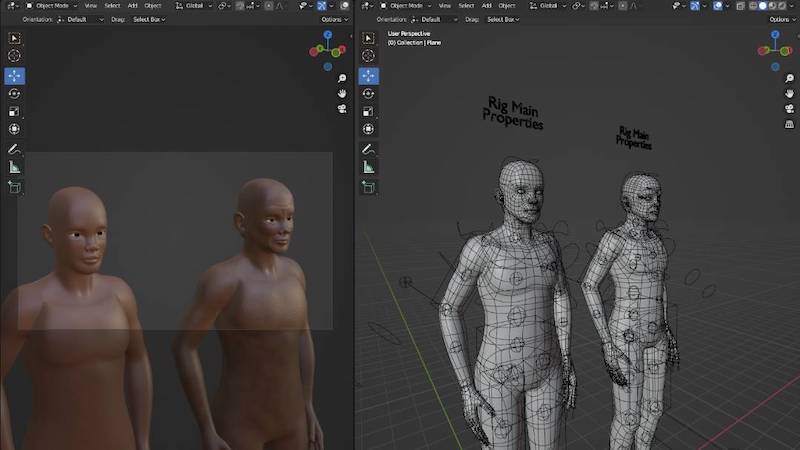The image size is (800, 450).
Task: Select Measure tool in right viewport
Action: click(368, 167)
